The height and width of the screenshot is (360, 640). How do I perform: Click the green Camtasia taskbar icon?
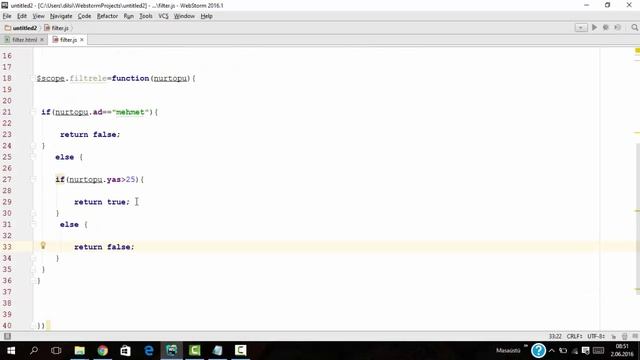point(195,351)
